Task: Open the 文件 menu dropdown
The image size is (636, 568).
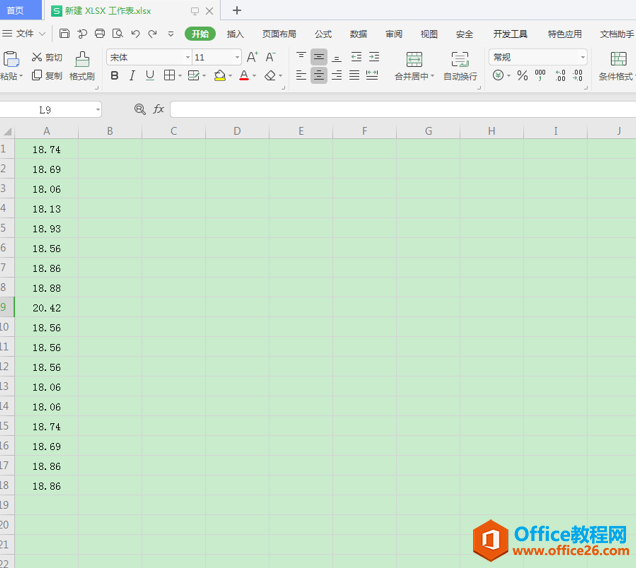Action: coord(24,34)
